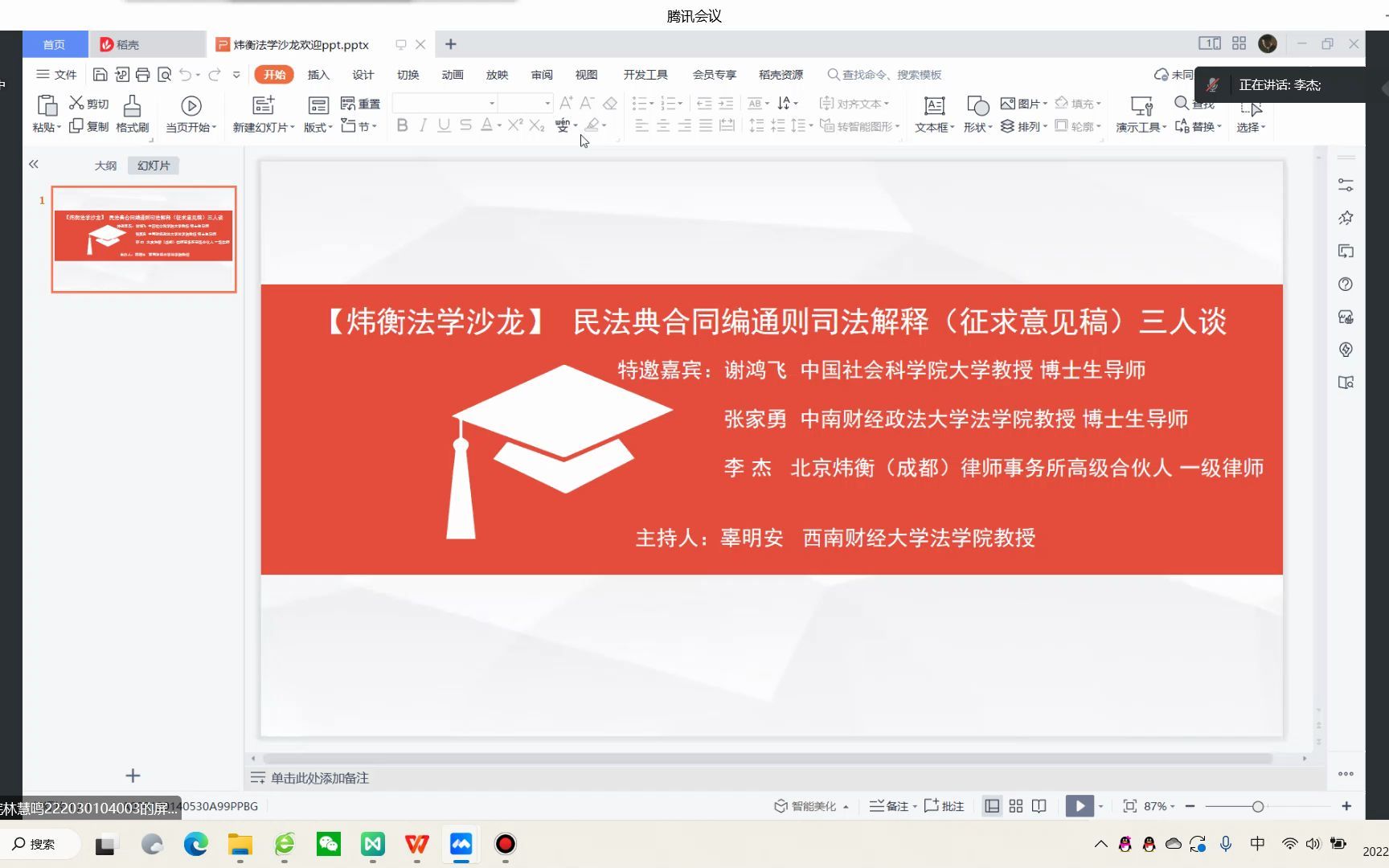Switch to Outline (大纲) panel tab
The width and height of the screenshot is (1389, 868).
click(x=105, y=166)
